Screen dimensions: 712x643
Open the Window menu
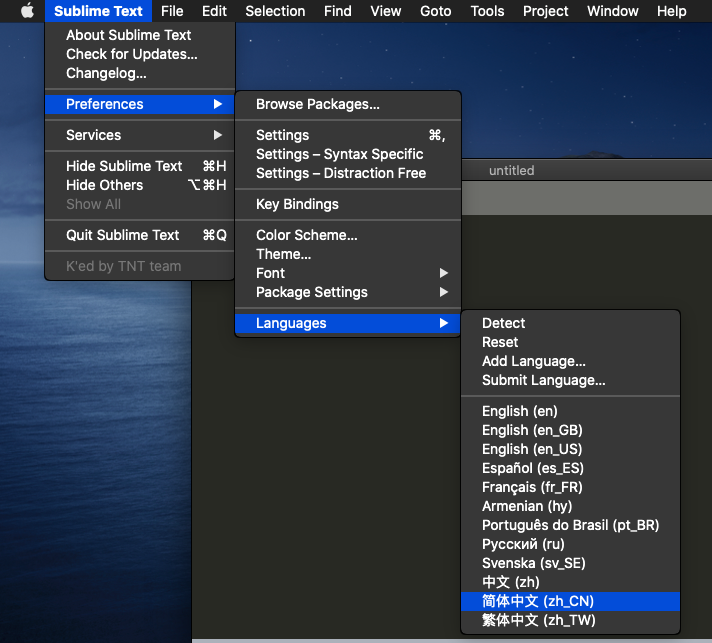pyautogui.click(x=613, y=10)
